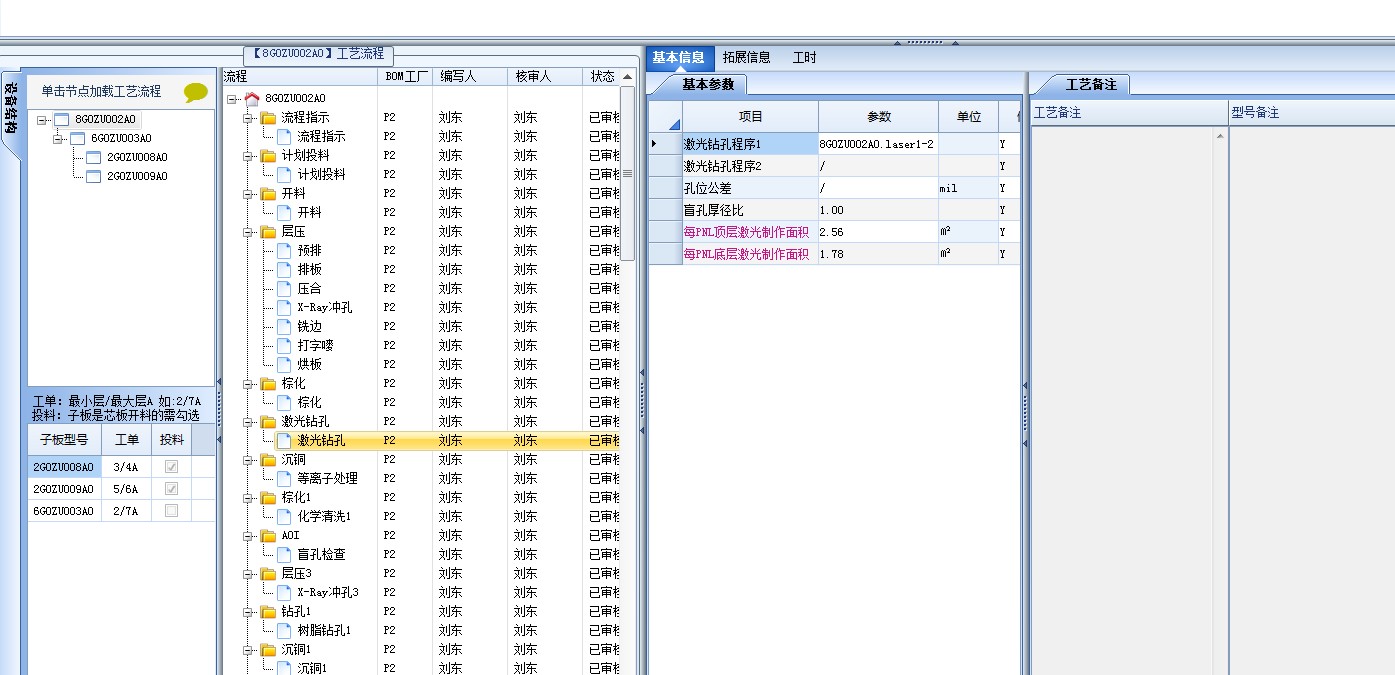Click the document icon next to 盲孔检查
This screenshot has width=1395, height=675.
click(x=284, y=554)
